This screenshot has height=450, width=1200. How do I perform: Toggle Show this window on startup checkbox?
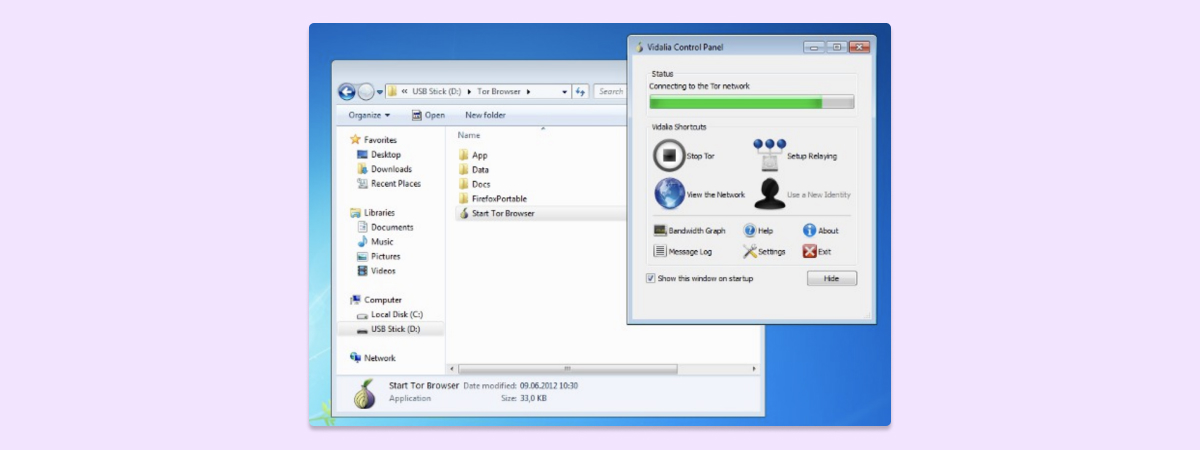pyautogui.click(x=650, y=278)
